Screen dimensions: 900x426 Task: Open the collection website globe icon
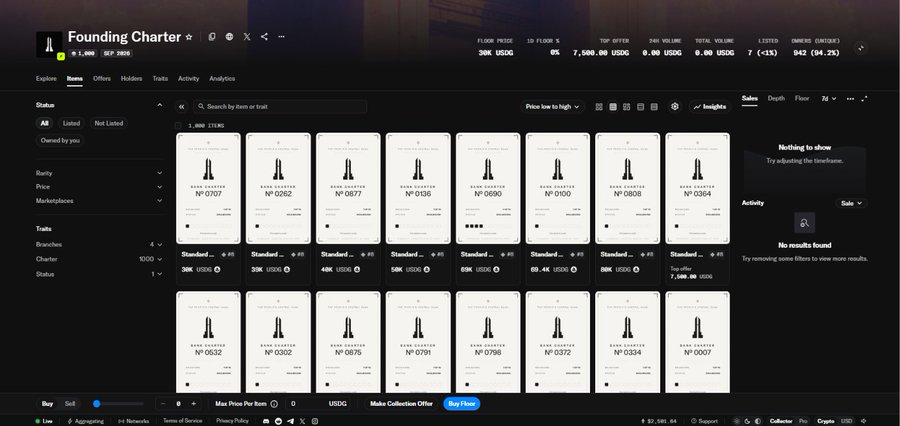[230, 37]
